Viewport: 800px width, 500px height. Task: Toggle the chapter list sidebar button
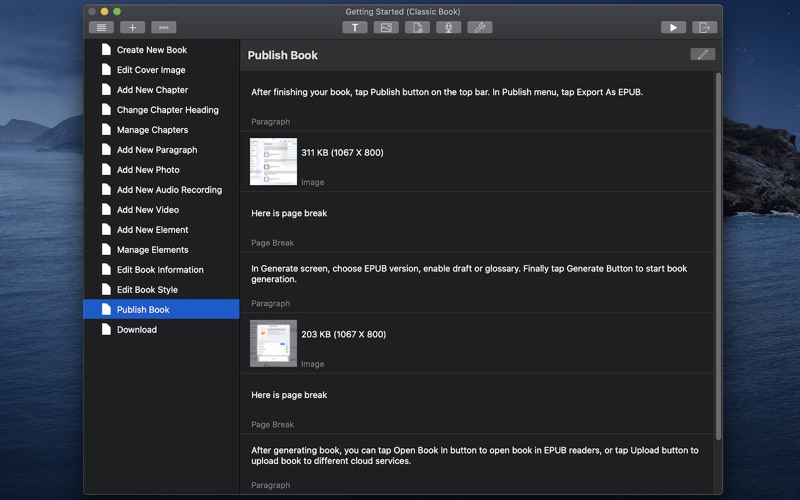coord(101,28)
